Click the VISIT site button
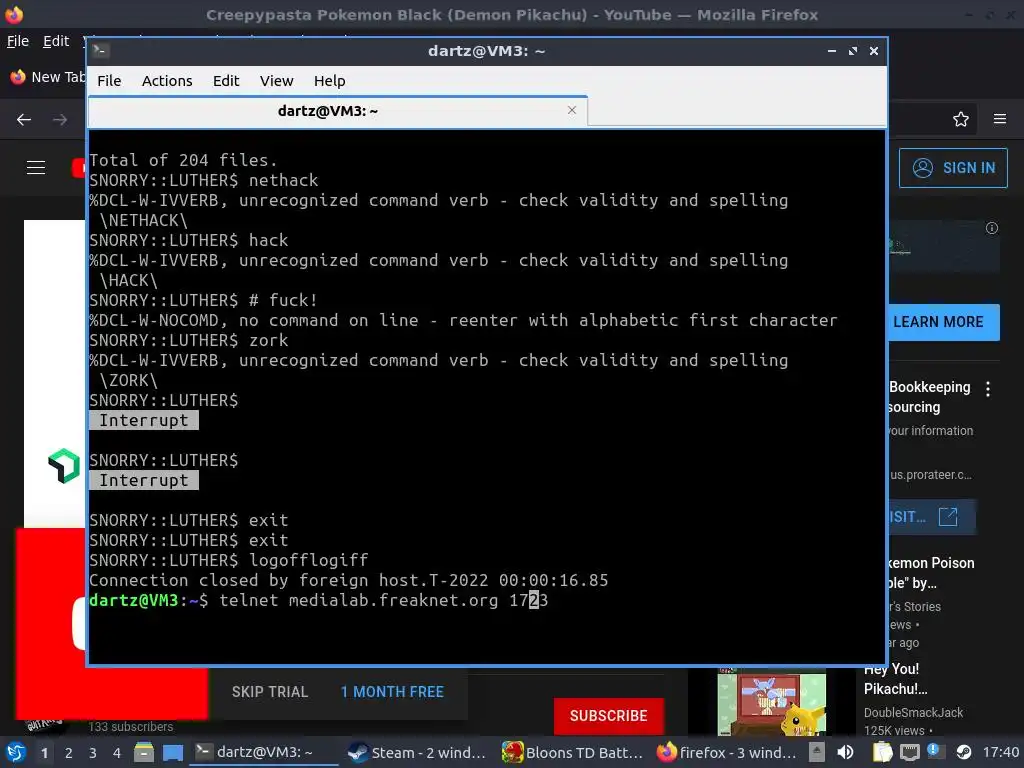 click(933, 517)
